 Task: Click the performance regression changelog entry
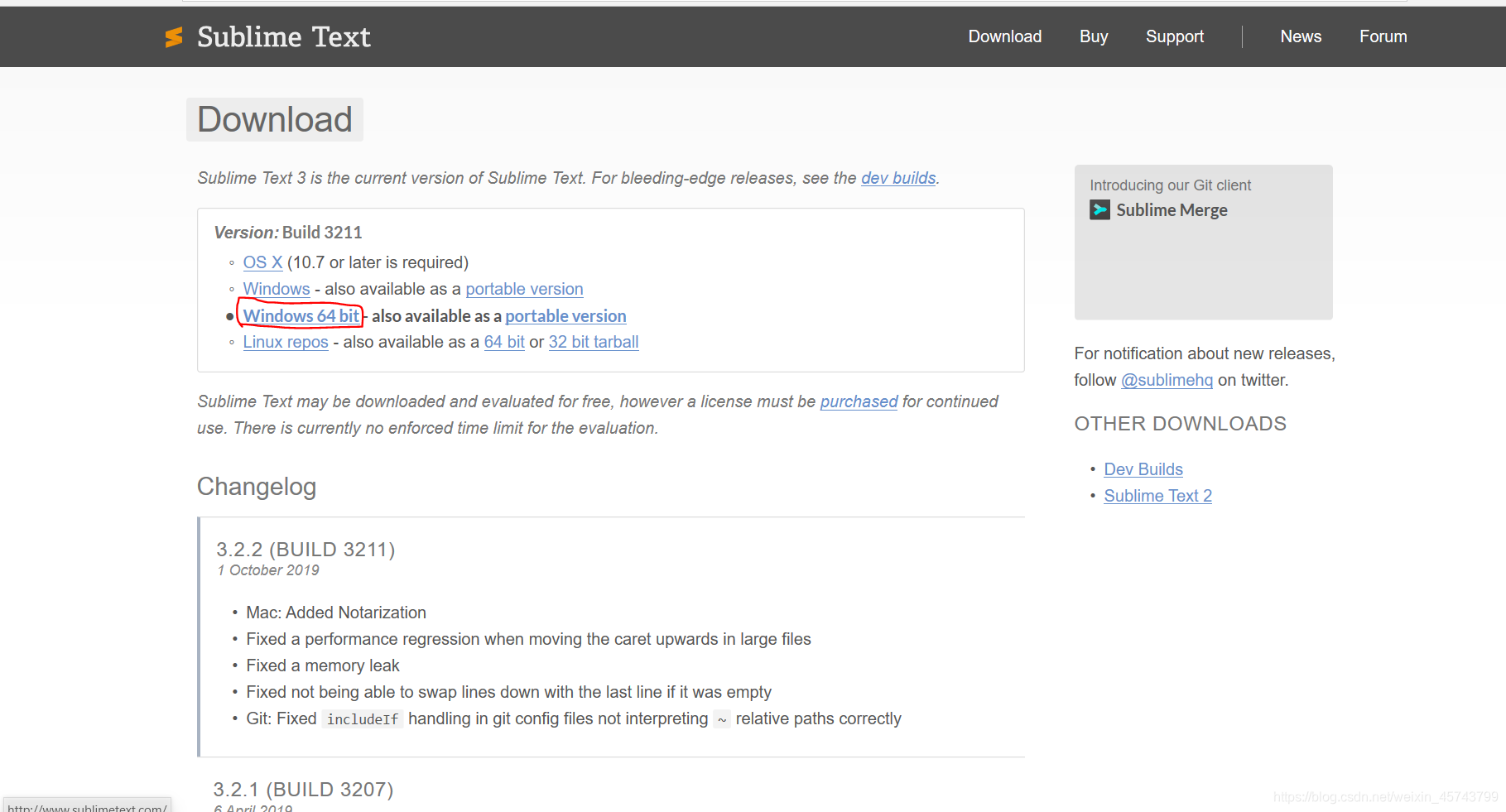click(x=528, y=639)
